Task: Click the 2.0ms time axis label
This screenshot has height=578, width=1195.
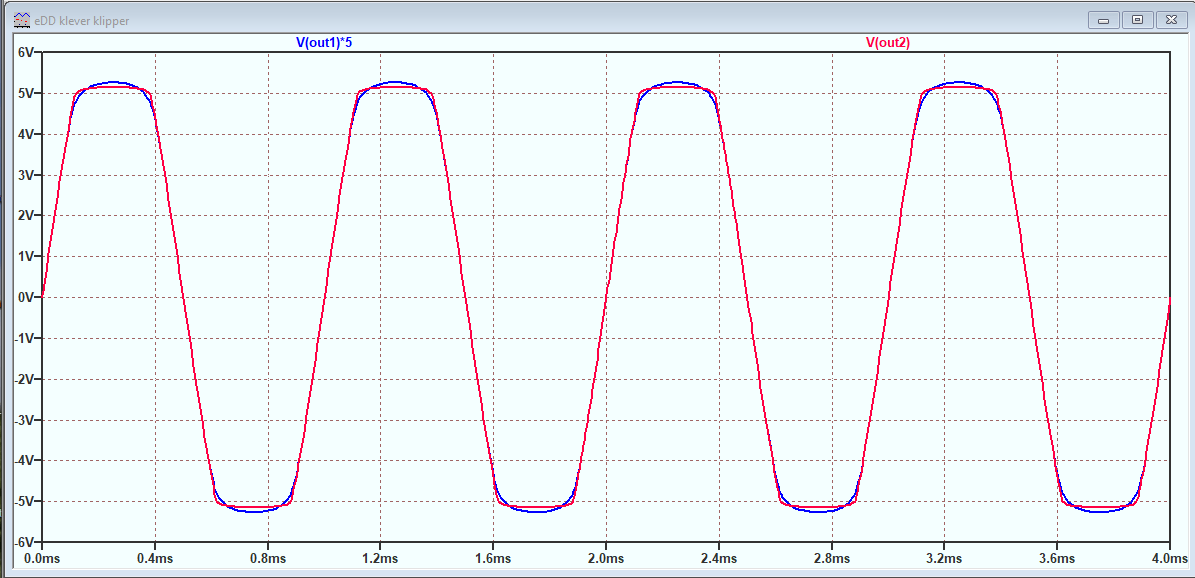Action: click(606, 559)
